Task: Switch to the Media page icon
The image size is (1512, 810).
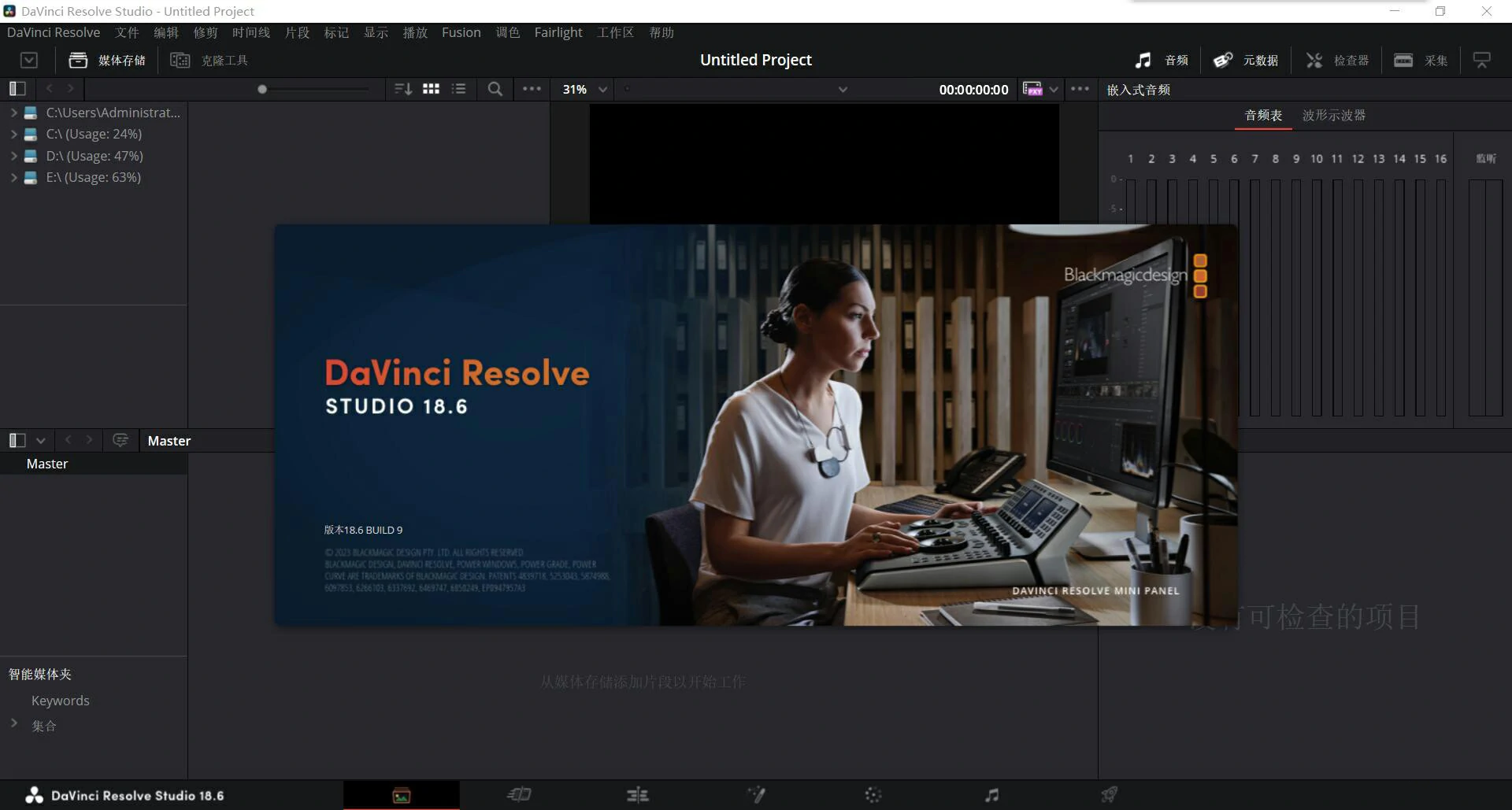Action: click(x=402, y=795)
